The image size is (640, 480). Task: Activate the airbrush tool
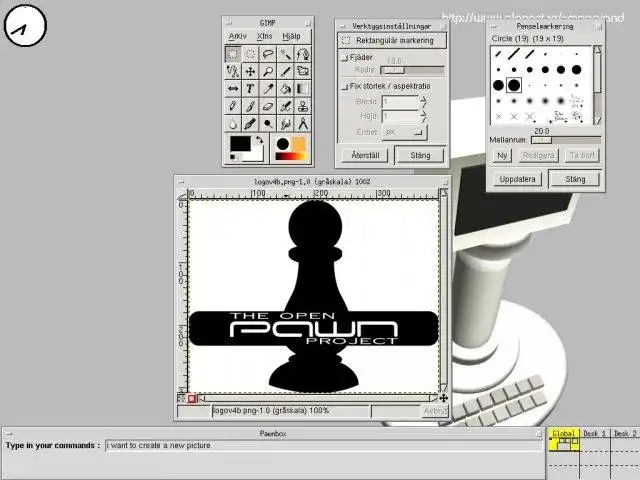tap(285, 106)
